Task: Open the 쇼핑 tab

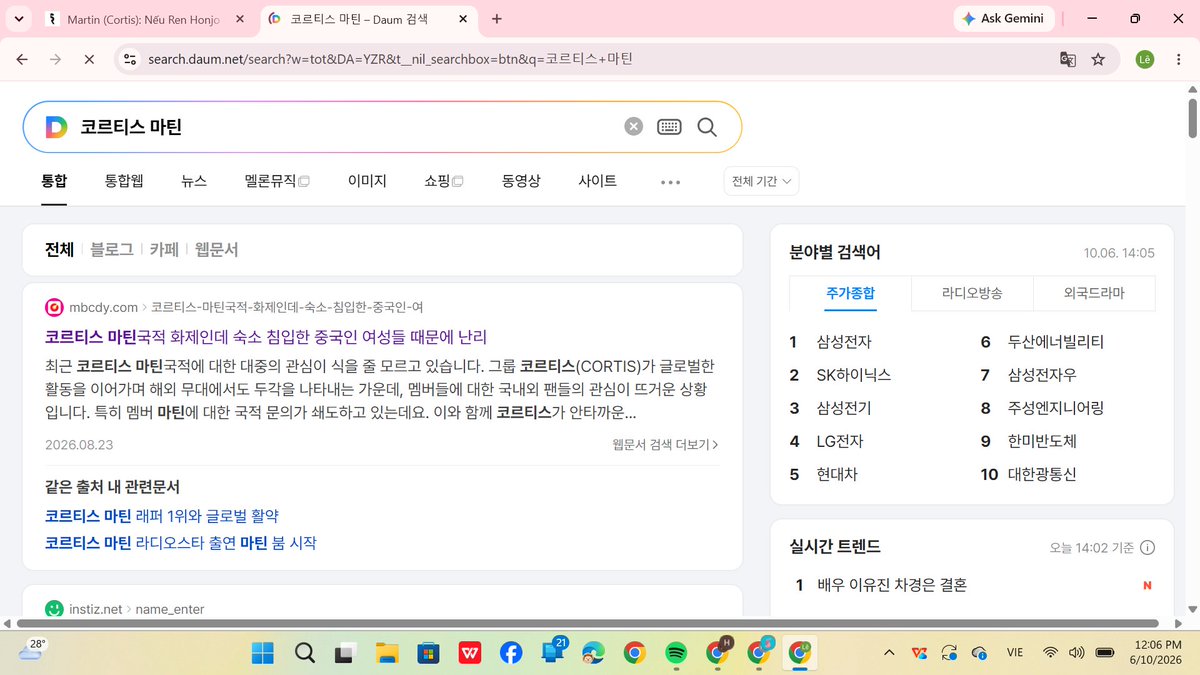Action: pyautogui.click(x=444, y=181)
